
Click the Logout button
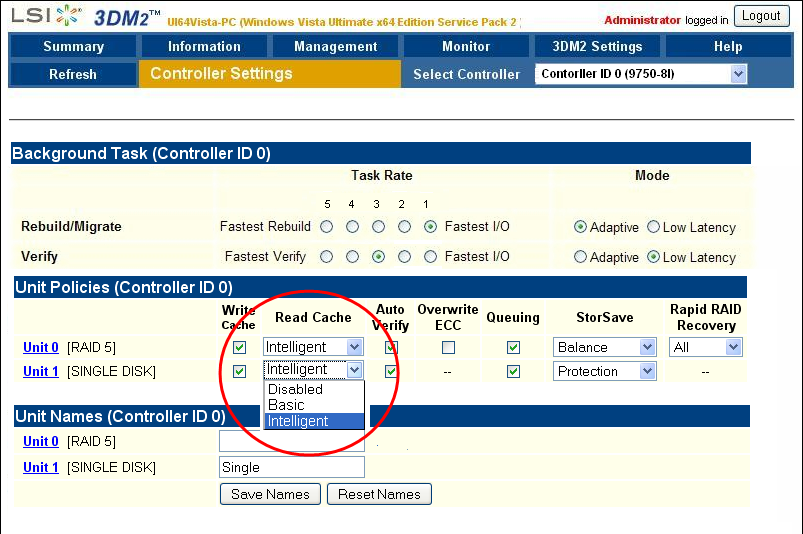pyautogui.click(x=761, y=16)
